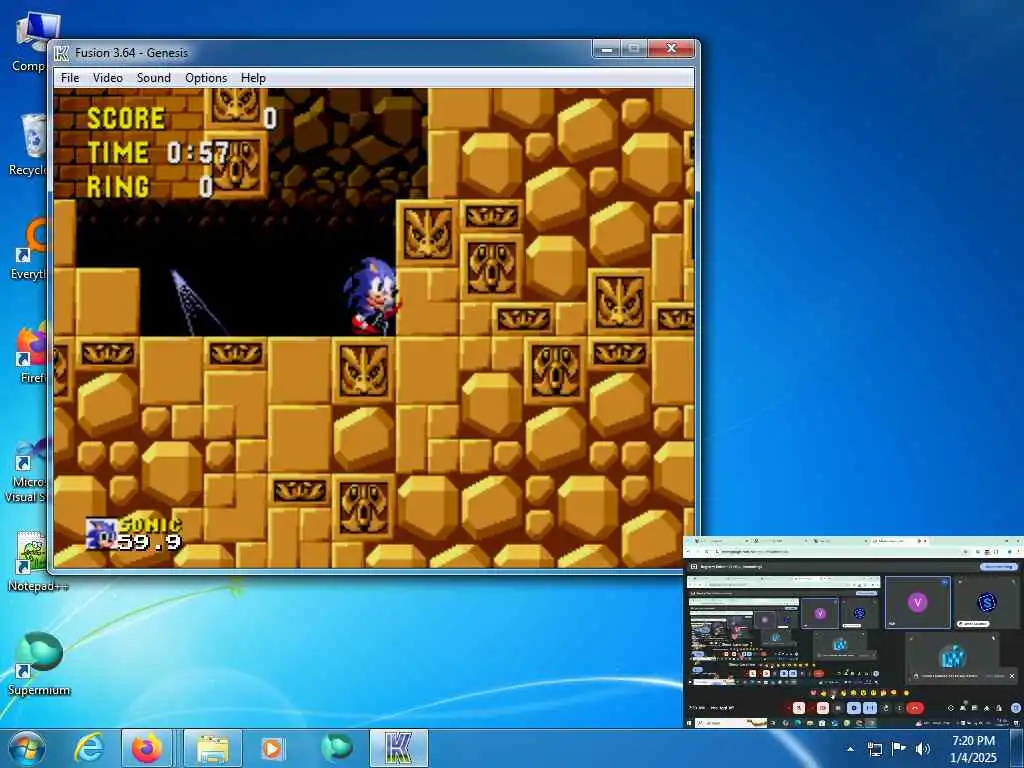This screenshot has width=1024, height=768.
Task: Toggle microphone button in the meeting preview
Action: 798,708
